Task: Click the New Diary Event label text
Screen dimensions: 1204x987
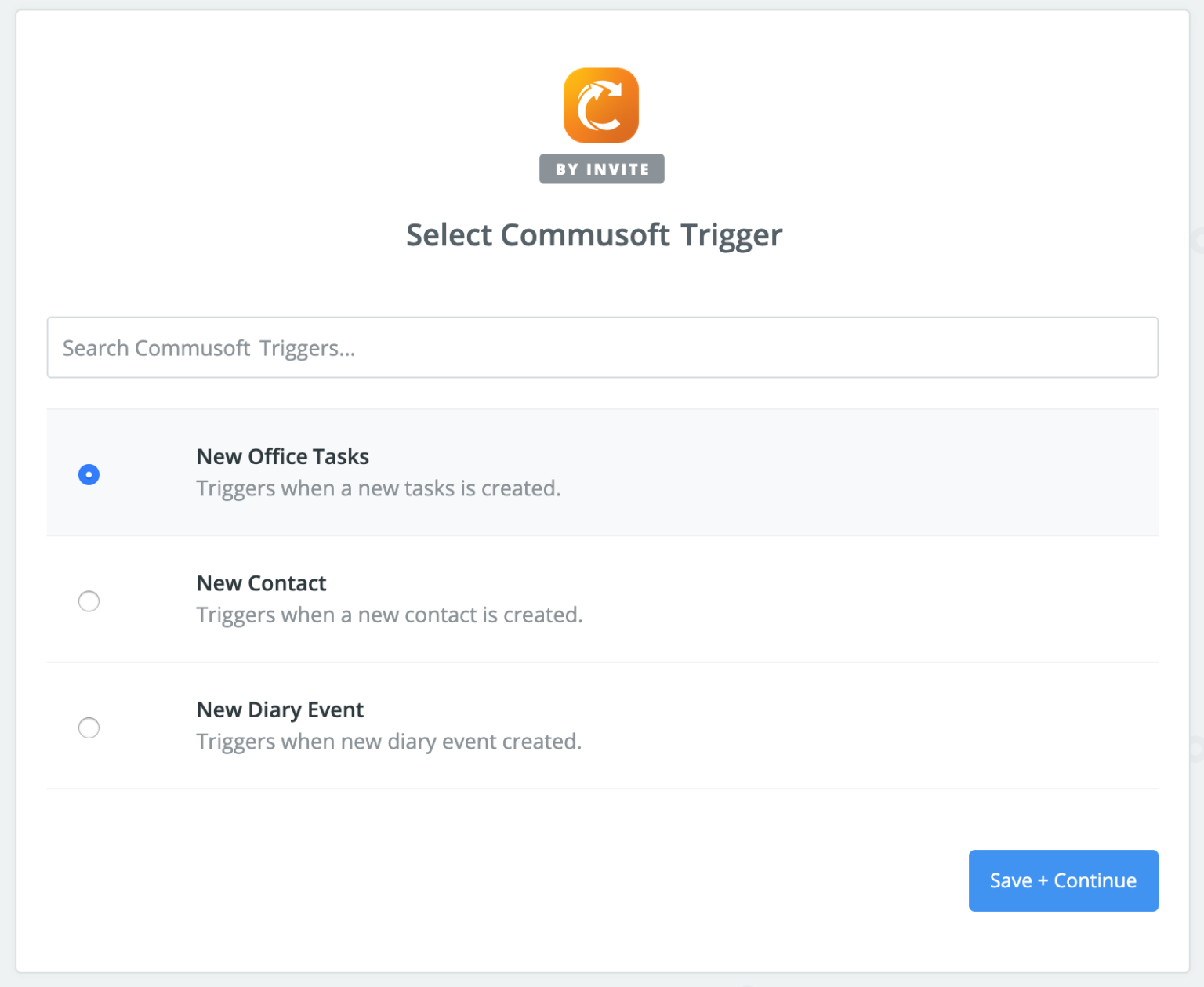Action: [x=280, y=709]
